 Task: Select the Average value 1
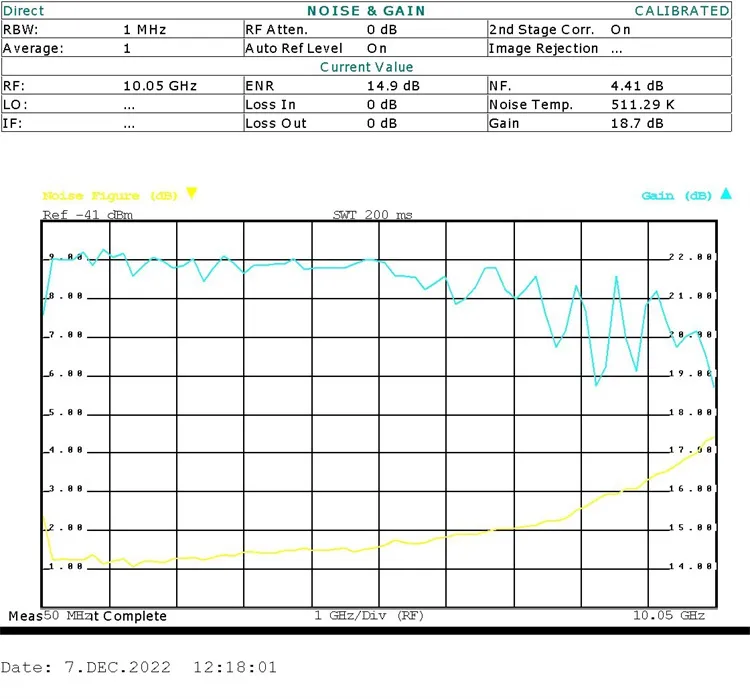click(x=127, y=48)
